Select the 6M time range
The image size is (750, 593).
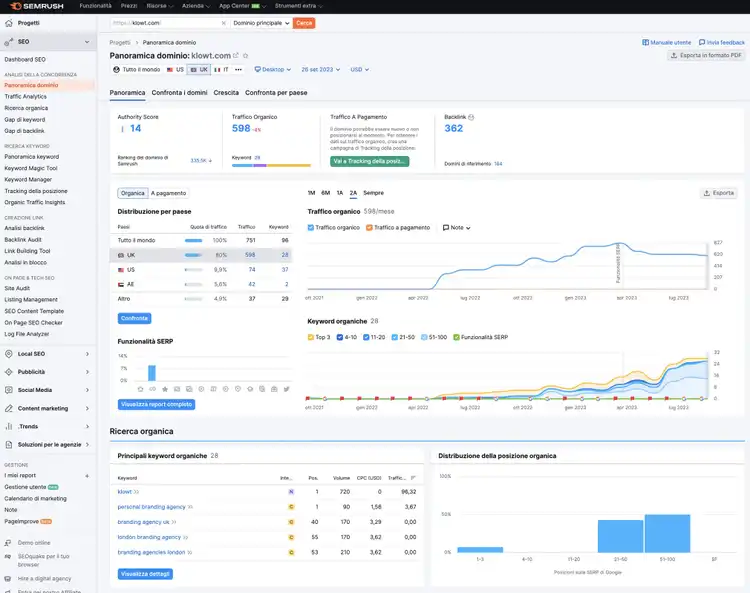326,193
